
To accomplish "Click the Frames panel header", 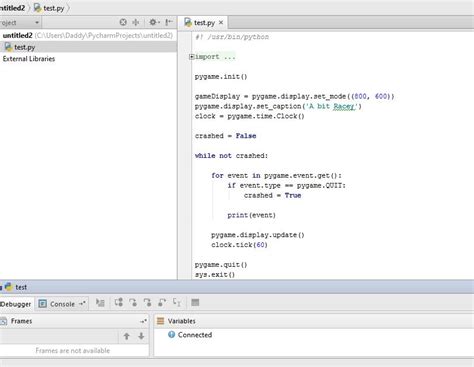I will click(x=74, y=321).
